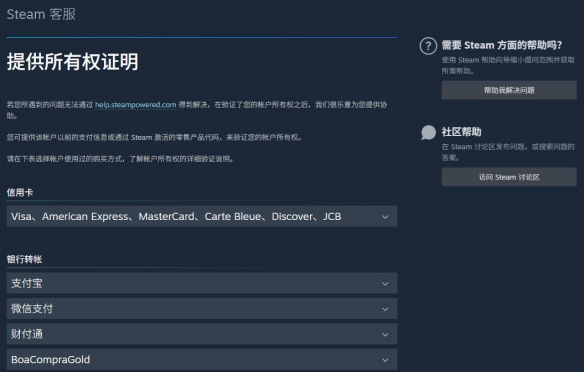
Task: Click the 银行转帐 section label
Action: coord(24,260)
